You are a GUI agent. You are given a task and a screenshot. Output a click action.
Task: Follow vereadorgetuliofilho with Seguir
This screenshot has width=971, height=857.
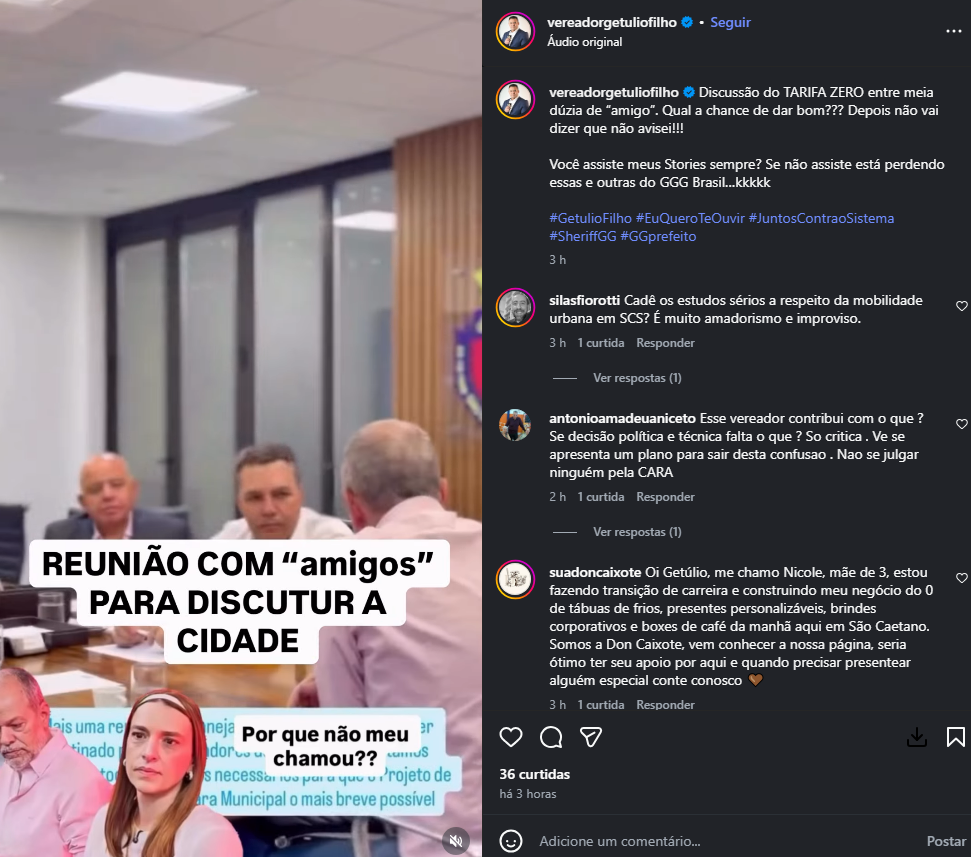[730, 22]
